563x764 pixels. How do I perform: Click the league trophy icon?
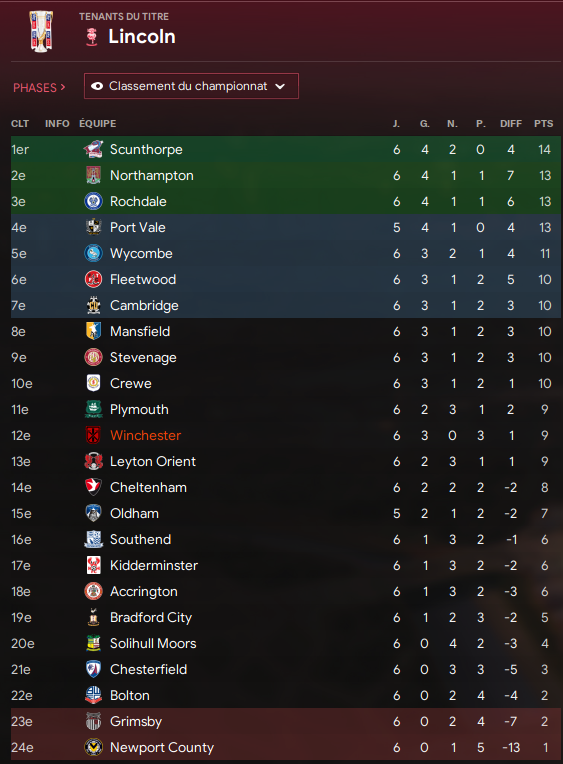point(42,32)
